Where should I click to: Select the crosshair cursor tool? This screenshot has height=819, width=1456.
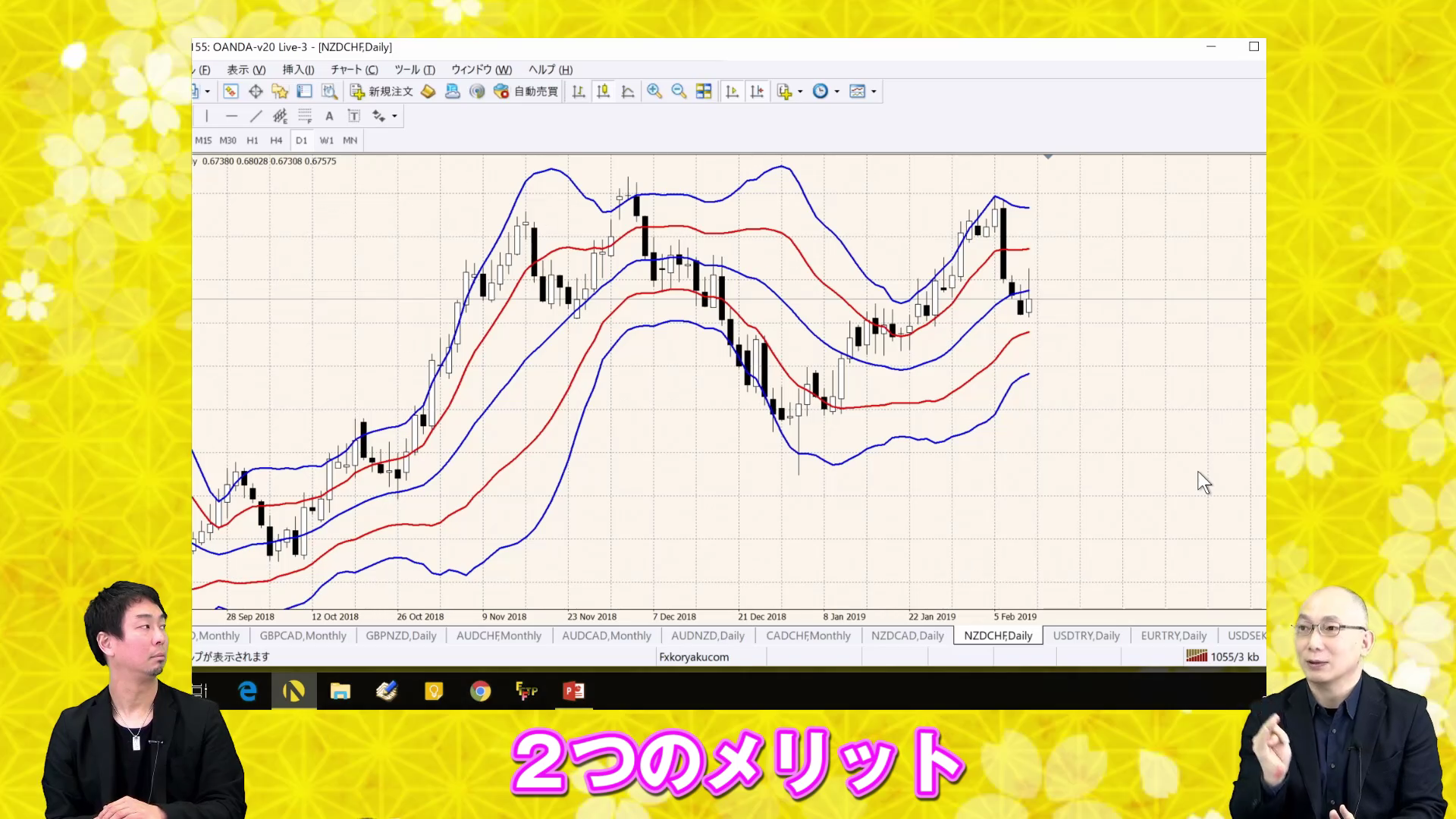click(256, 92)
